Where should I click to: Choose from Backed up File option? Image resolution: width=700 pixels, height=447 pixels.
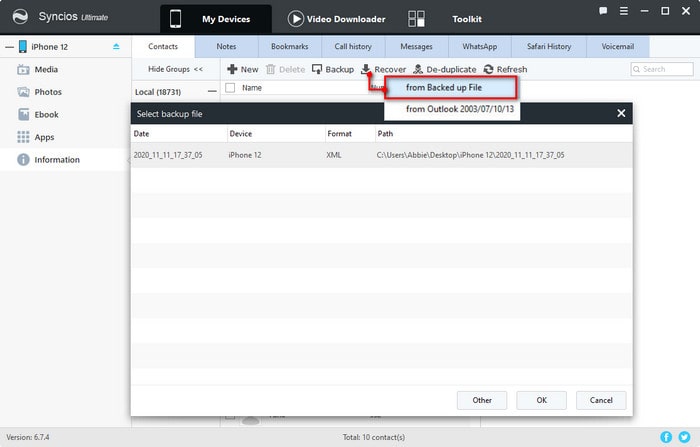point(451,88)
